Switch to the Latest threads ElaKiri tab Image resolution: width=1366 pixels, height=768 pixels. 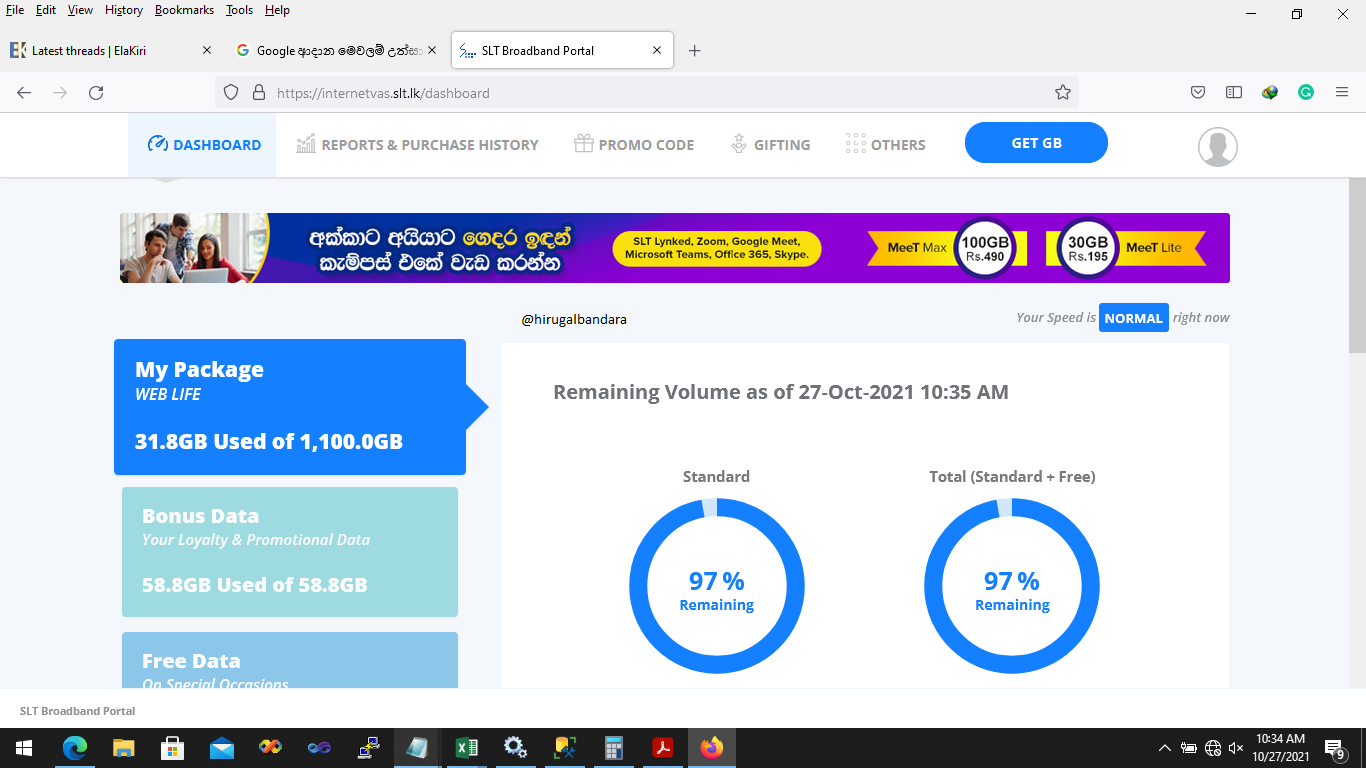[x=110, y=50]
